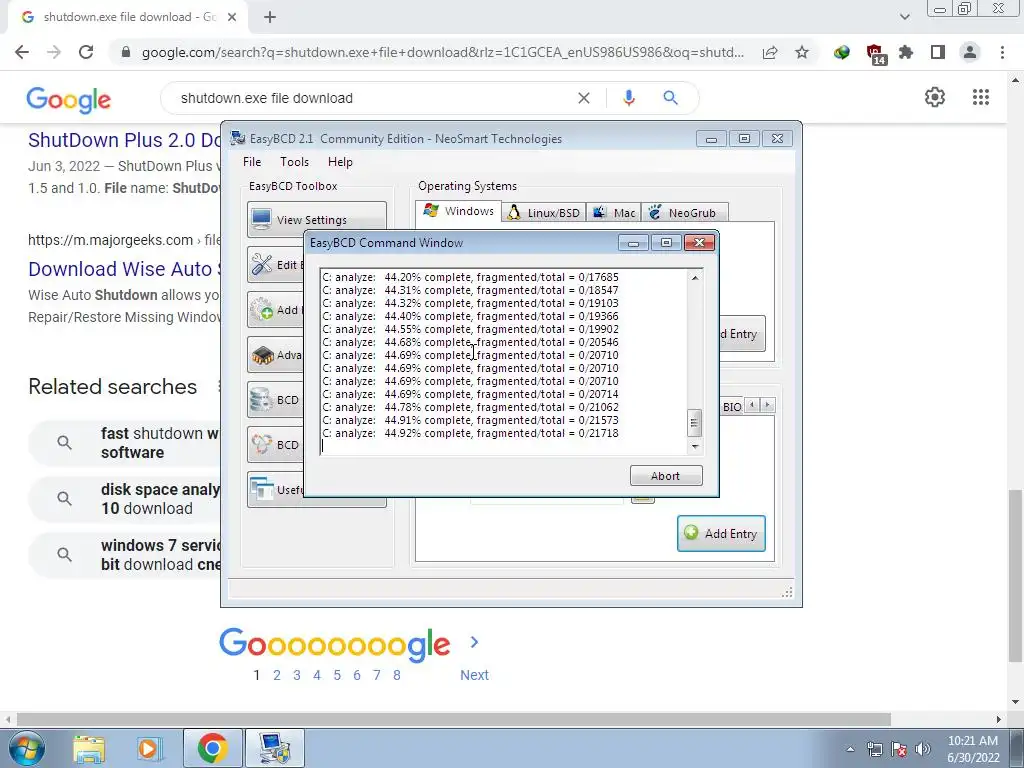Click the 'windows 7 servic' related search
The width and height of the screenshot is (1024, 768).
[124, 555]
